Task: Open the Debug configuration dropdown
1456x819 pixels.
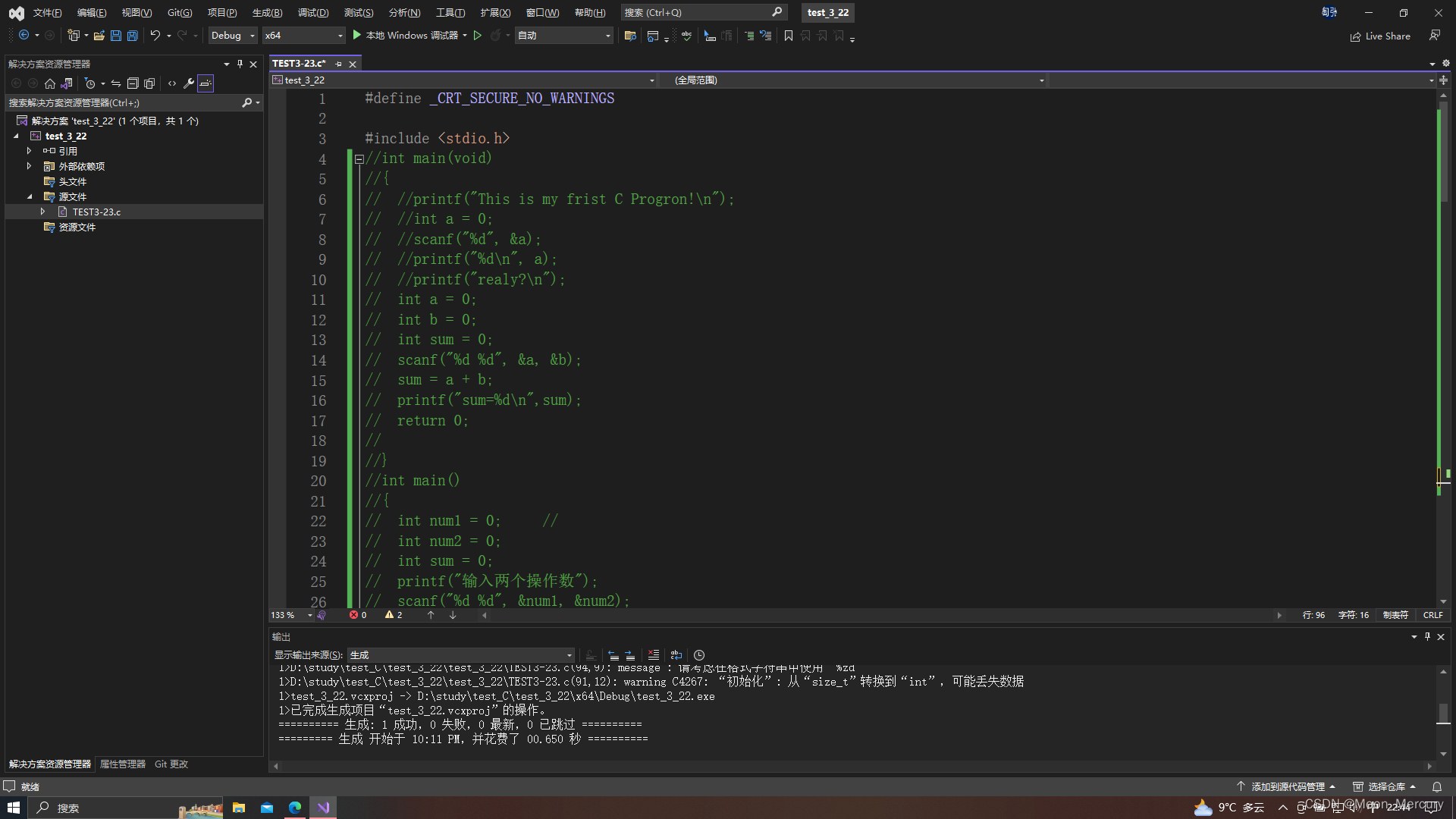Action: point(233,36)
